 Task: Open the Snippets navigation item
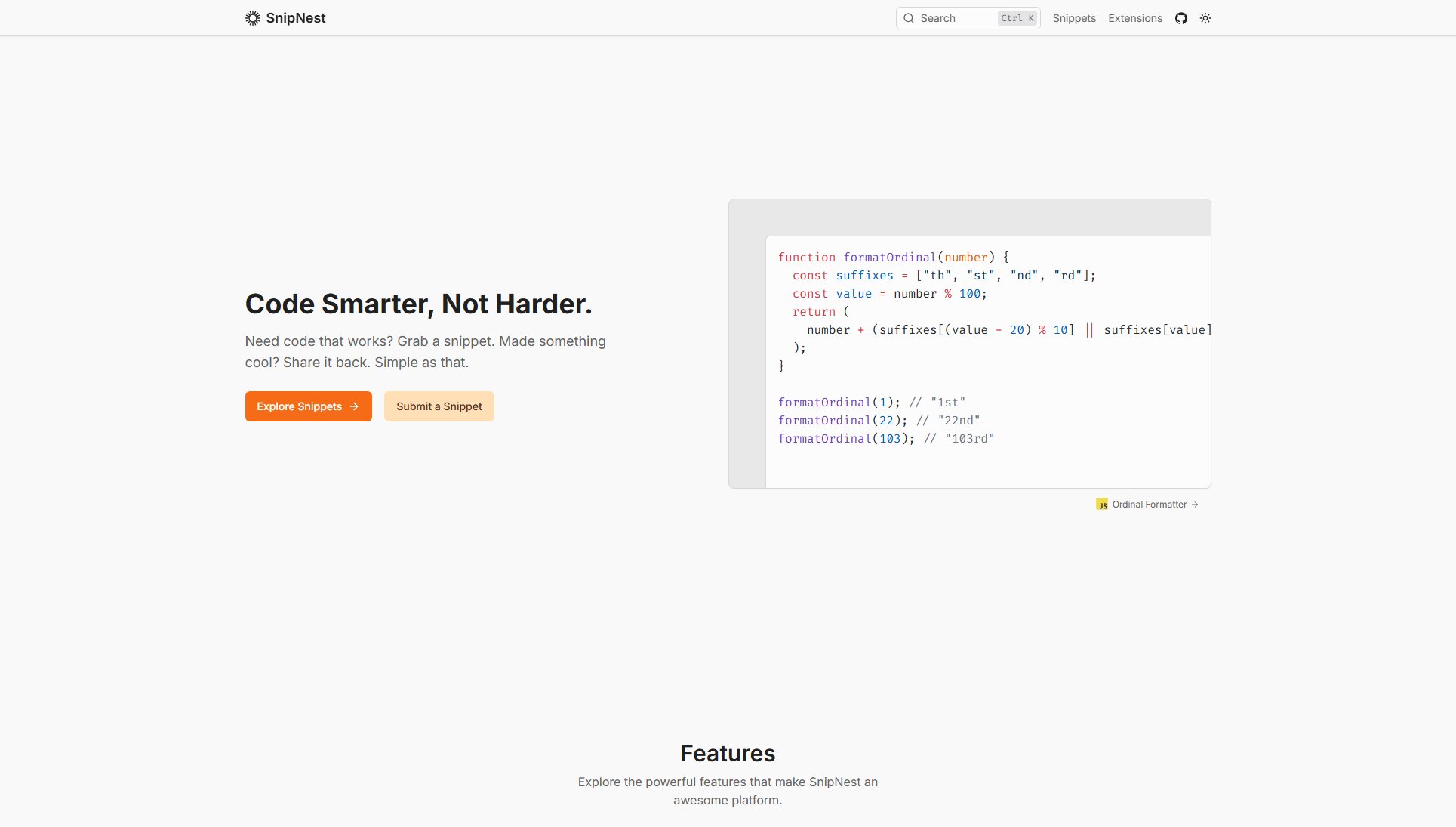coord(1074,18)
